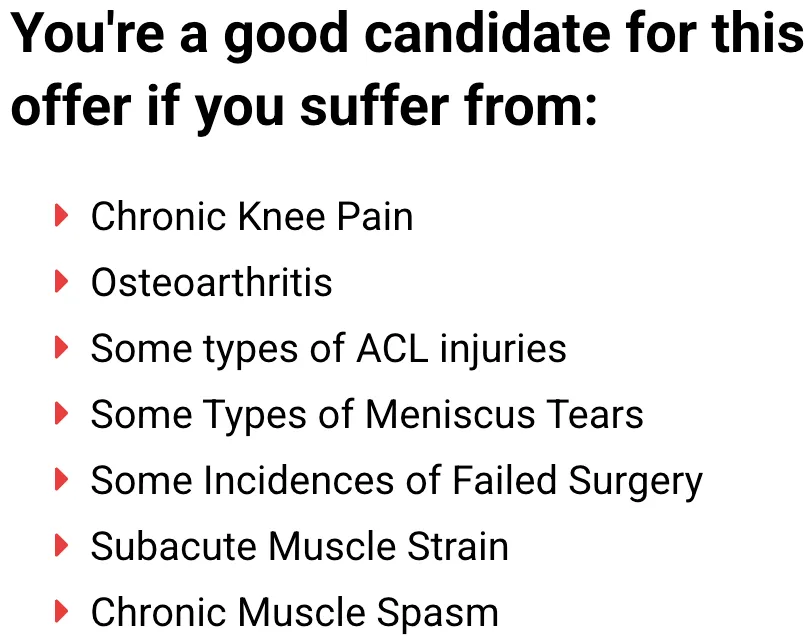This screenshot has width=812, height=642.
Task: Click the arrow bullet beside Meniscus Tears
Action: coord(61,414)
